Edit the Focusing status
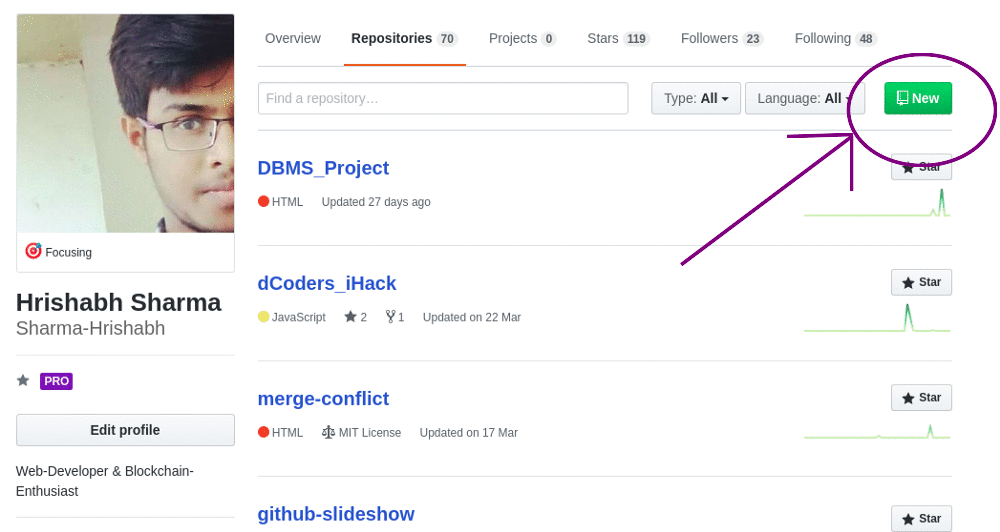The image size is (1000, 532). 59,252
